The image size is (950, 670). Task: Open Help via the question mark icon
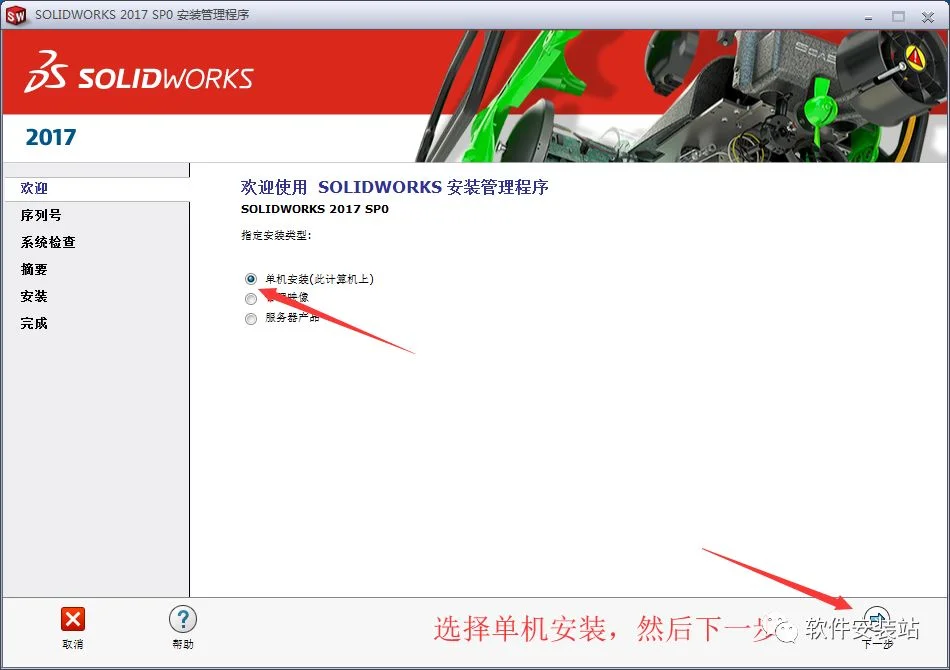[182, 619]
